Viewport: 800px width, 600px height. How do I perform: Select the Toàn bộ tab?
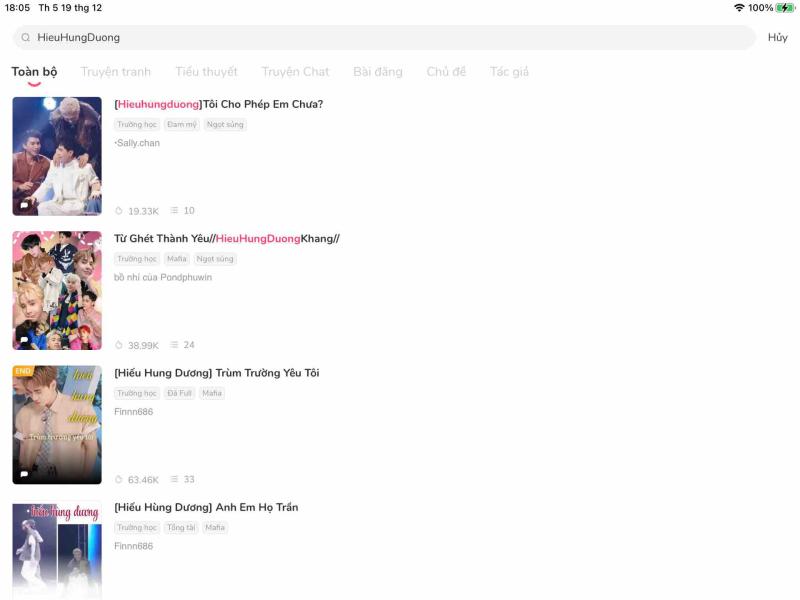[34, 72]
